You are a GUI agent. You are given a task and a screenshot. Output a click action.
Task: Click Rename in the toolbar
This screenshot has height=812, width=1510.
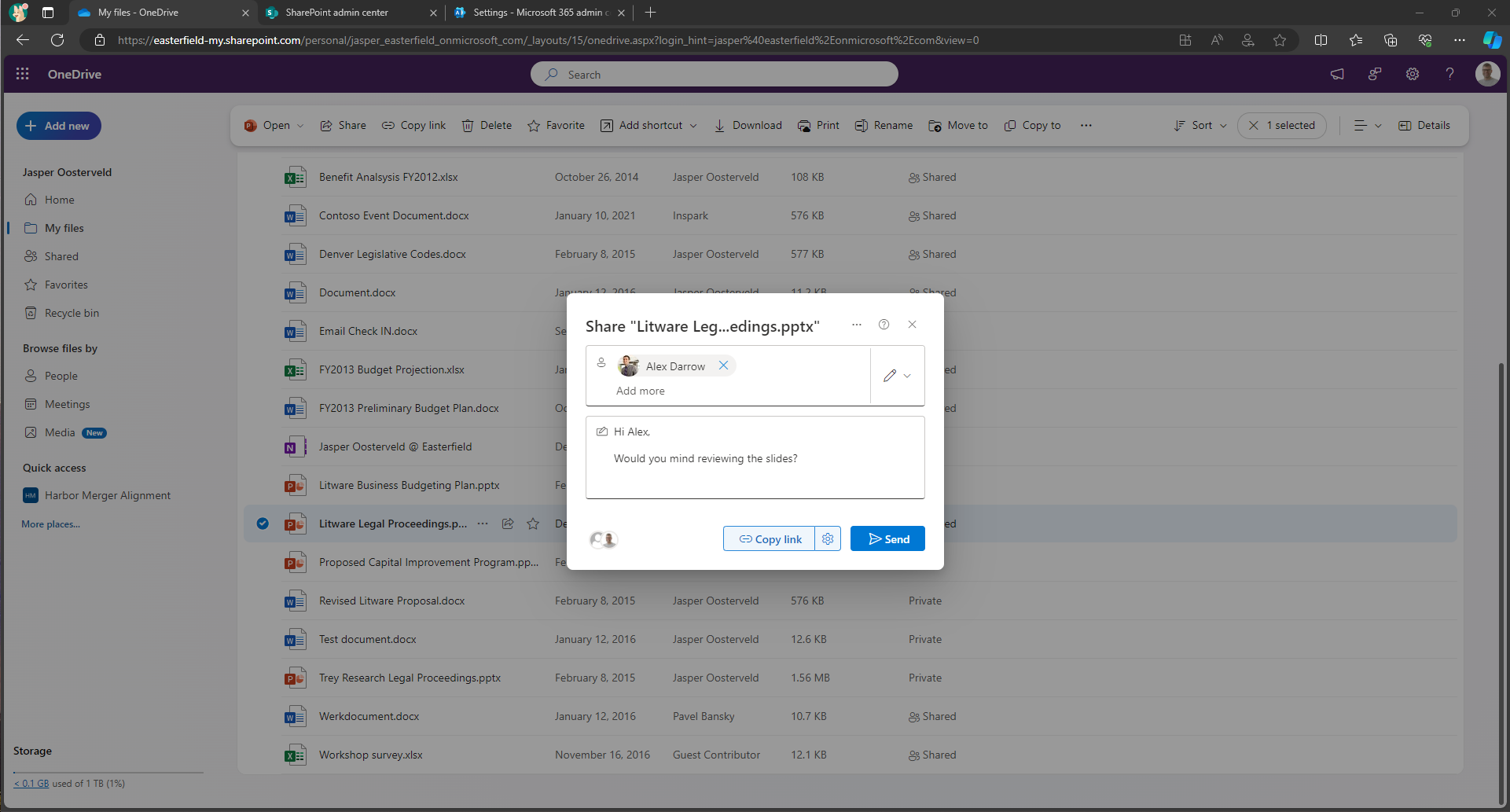(884, 126)
